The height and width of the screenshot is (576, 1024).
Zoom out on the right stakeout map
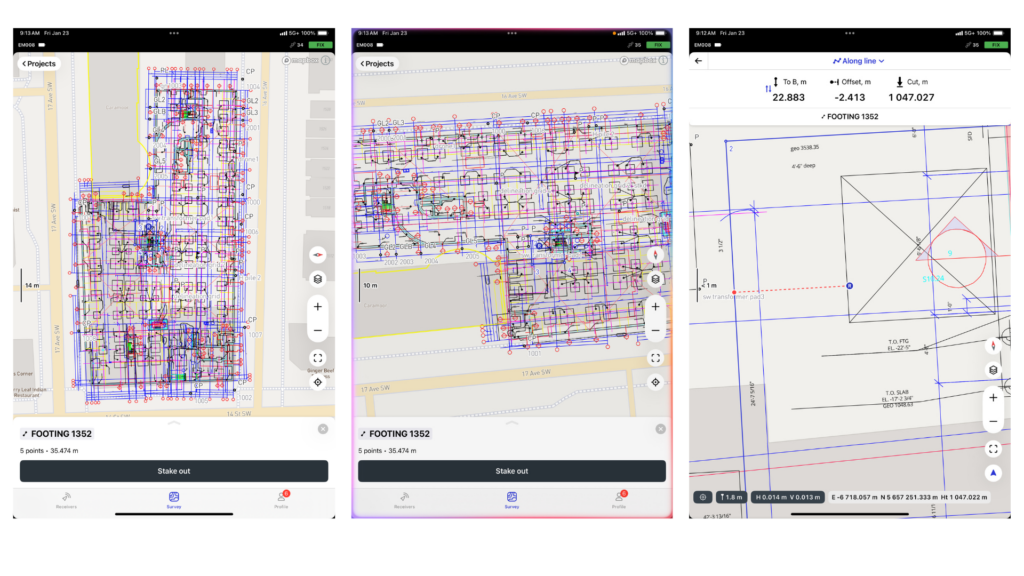pyautogui.click(x=993, y=422)
